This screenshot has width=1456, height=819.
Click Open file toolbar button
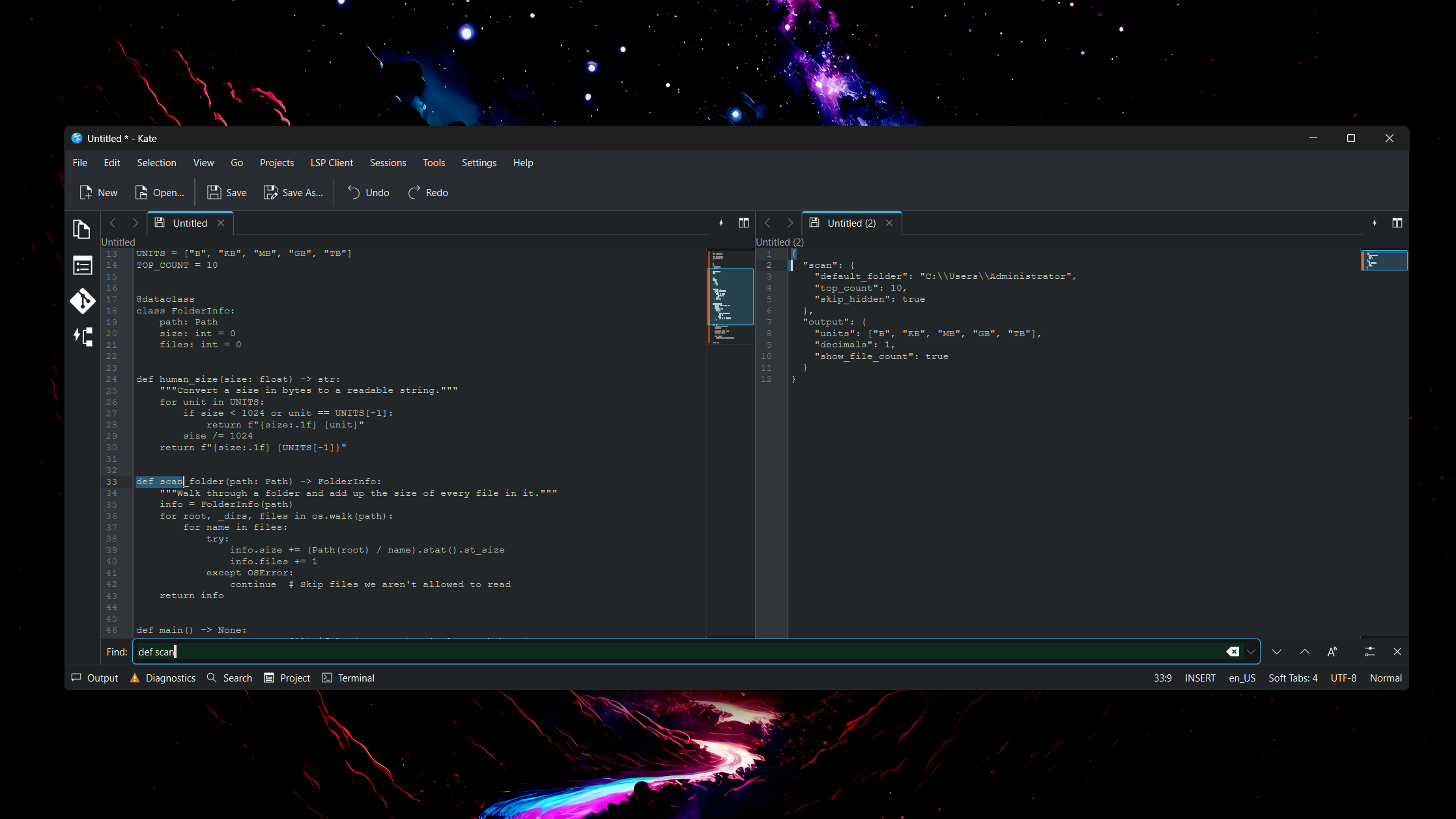pos(160,193)
